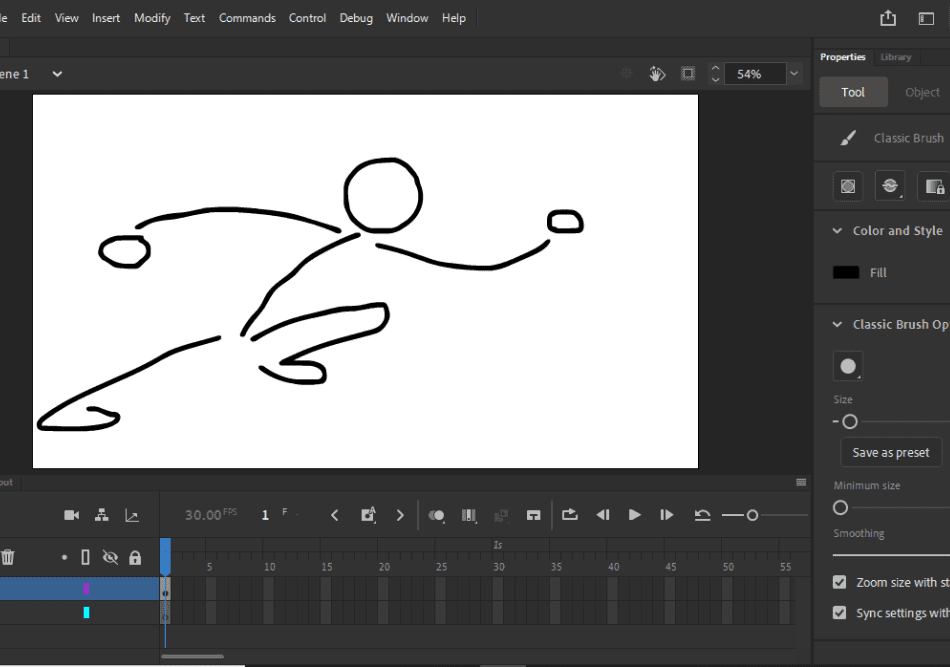Click the onion skin button

(436, 515)
